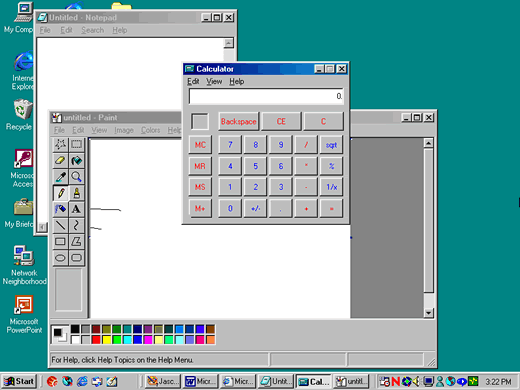
Task: Open Microsoft Access desktop shortcut
Action: tap(22, 168)
